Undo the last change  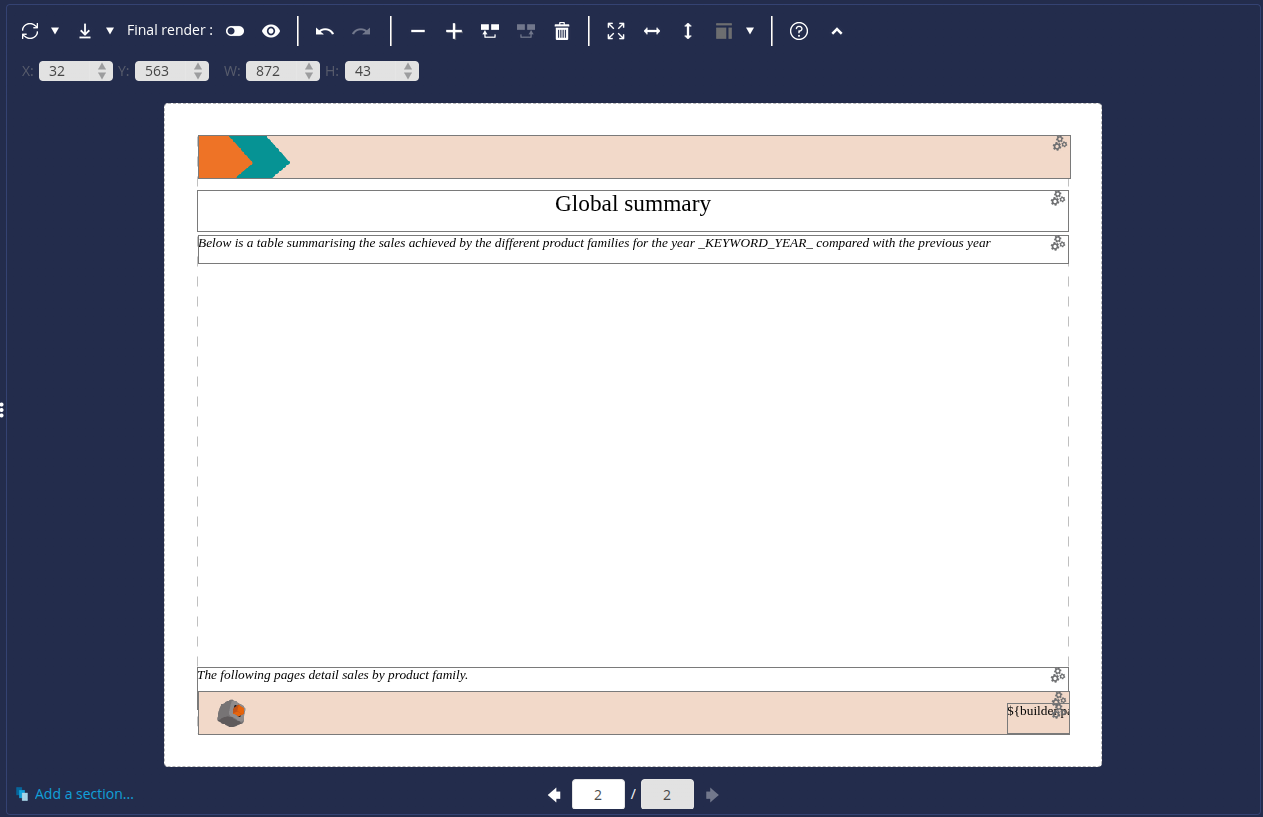324,31
